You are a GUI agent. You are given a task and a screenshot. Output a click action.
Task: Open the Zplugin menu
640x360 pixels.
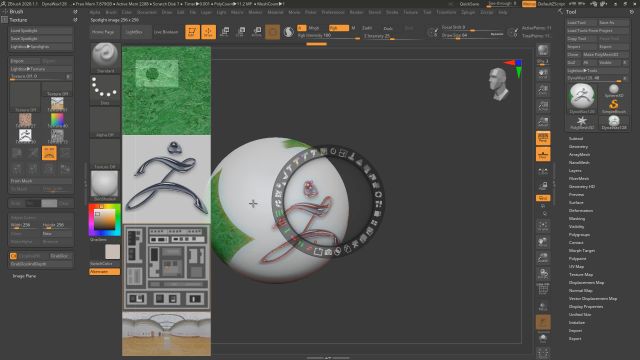click(x=468, y=12)
